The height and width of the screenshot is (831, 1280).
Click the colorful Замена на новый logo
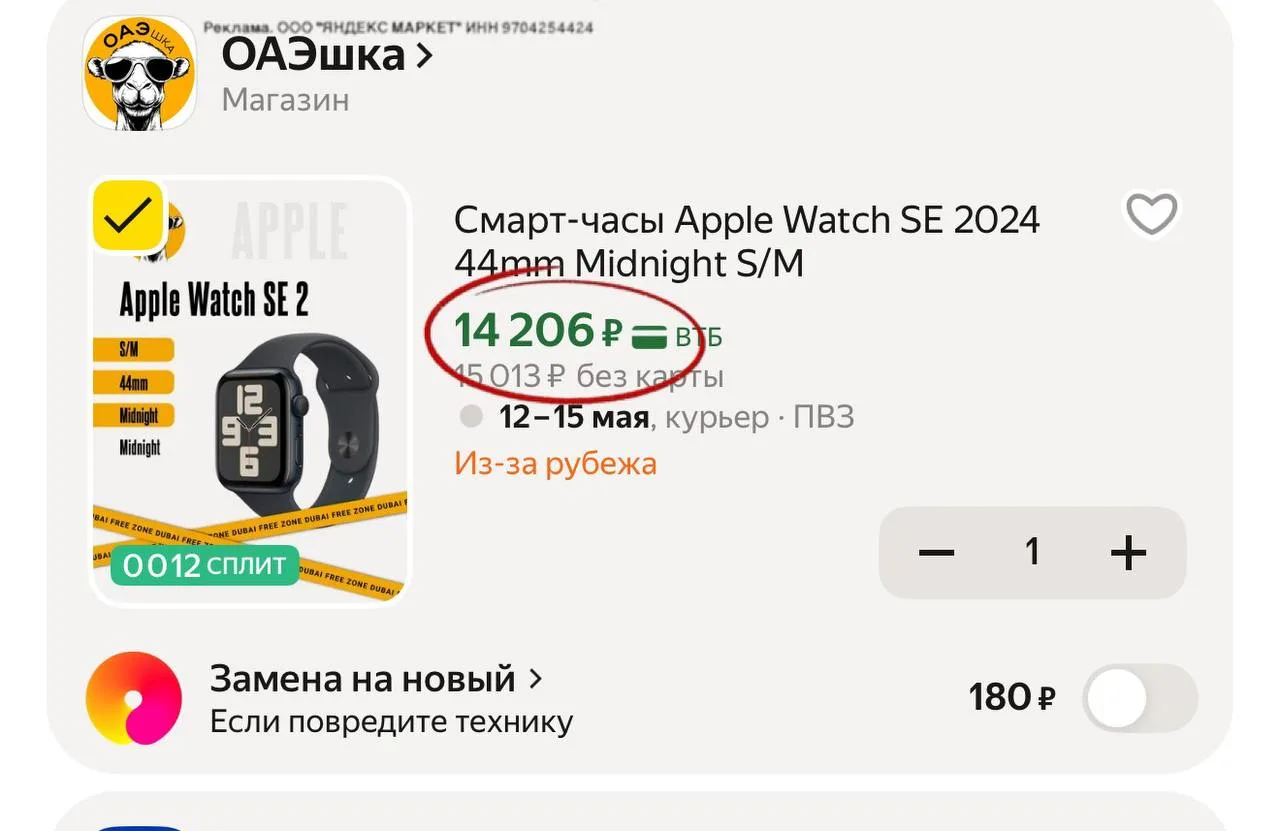pyautogui.click(x=134, y=697)
